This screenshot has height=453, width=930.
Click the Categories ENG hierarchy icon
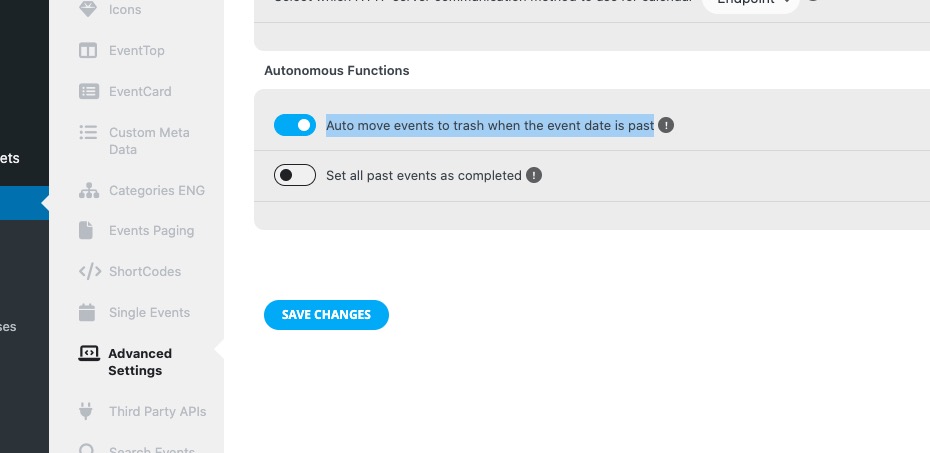(x=89, y=190)
